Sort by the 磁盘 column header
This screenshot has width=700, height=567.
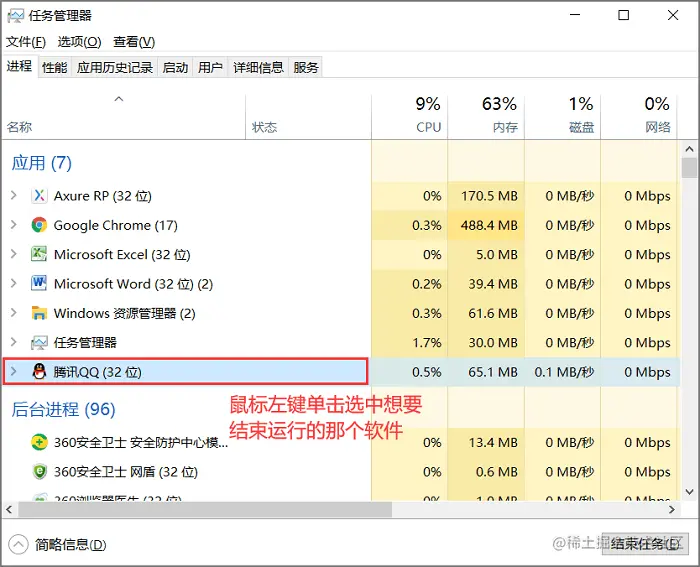[562, 115]
